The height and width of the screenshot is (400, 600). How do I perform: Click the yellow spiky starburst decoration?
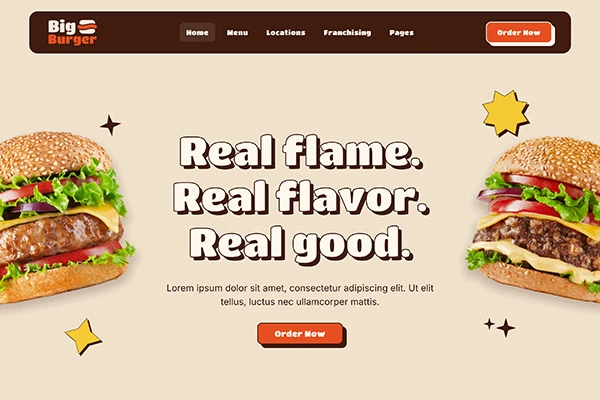point(506,113)
